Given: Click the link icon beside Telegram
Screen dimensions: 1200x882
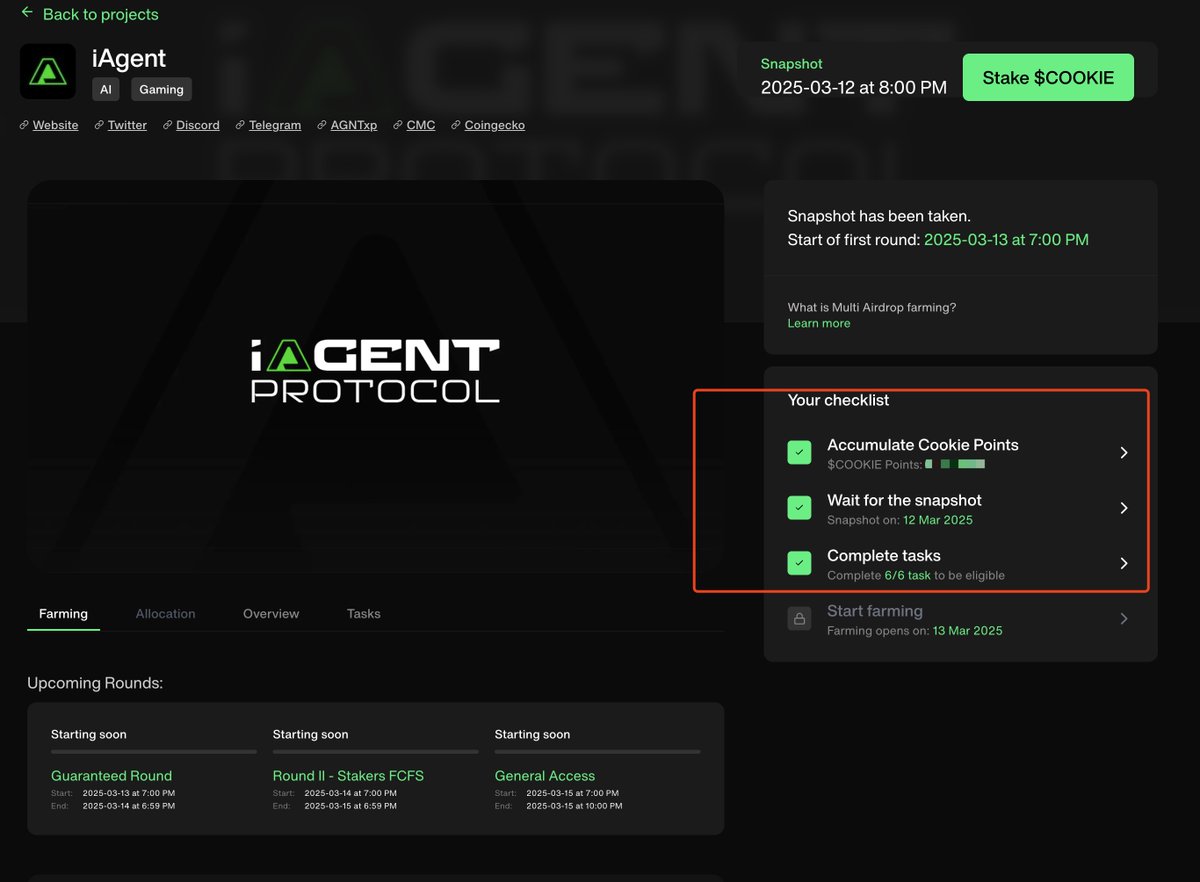Looking at the screenshot, I should 240,125.
